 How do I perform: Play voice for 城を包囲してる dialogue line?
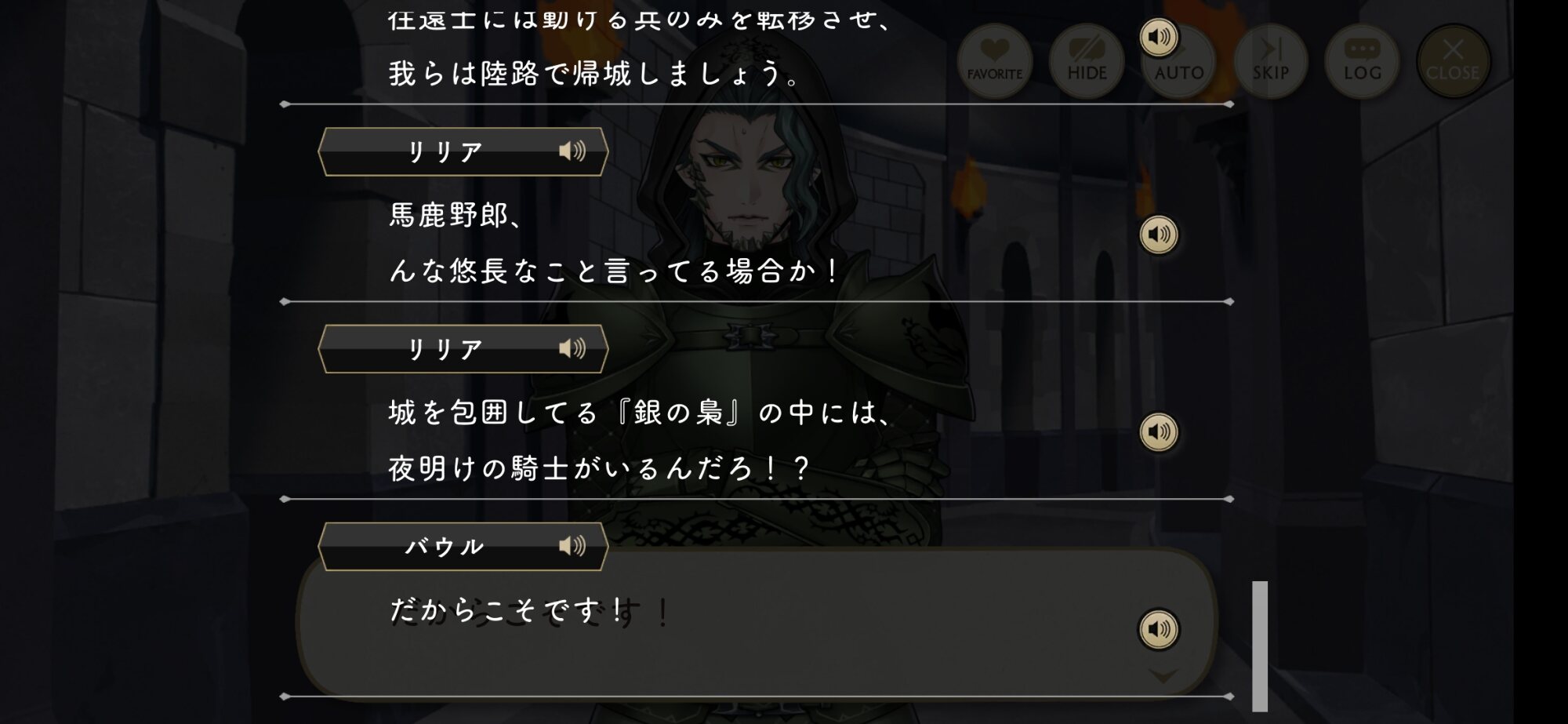point(1159,431)
